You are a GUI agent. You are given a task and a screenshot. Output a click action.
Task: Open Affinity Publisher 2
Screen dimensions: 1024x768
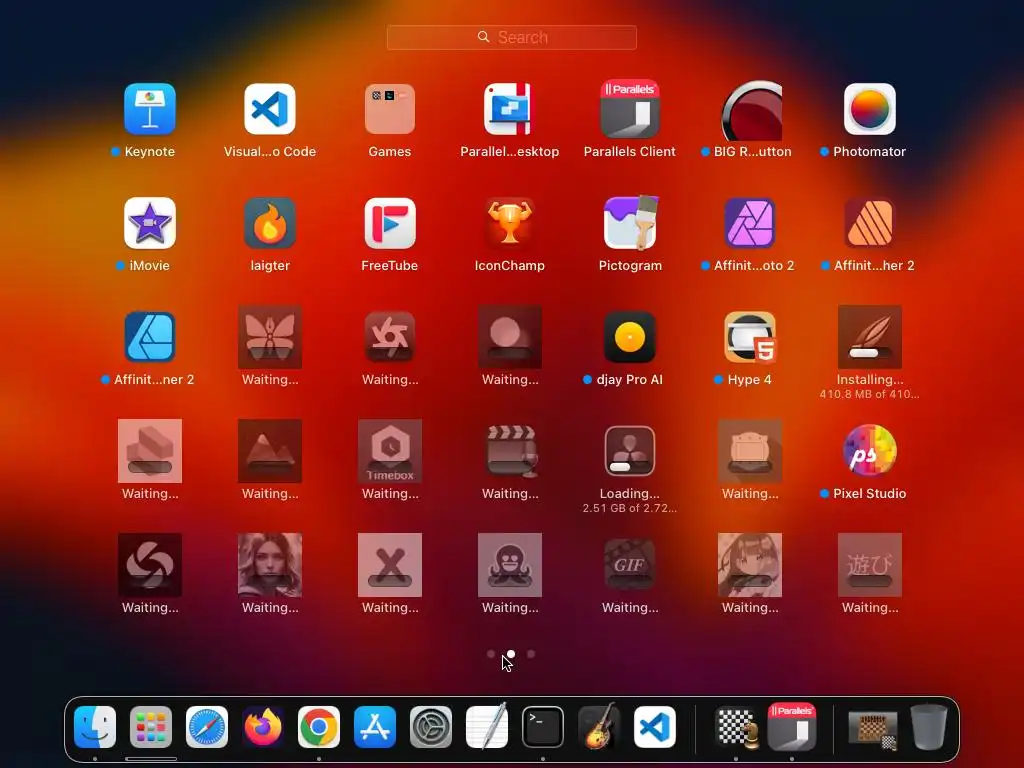pyautogui.click(x=870, y=223)
